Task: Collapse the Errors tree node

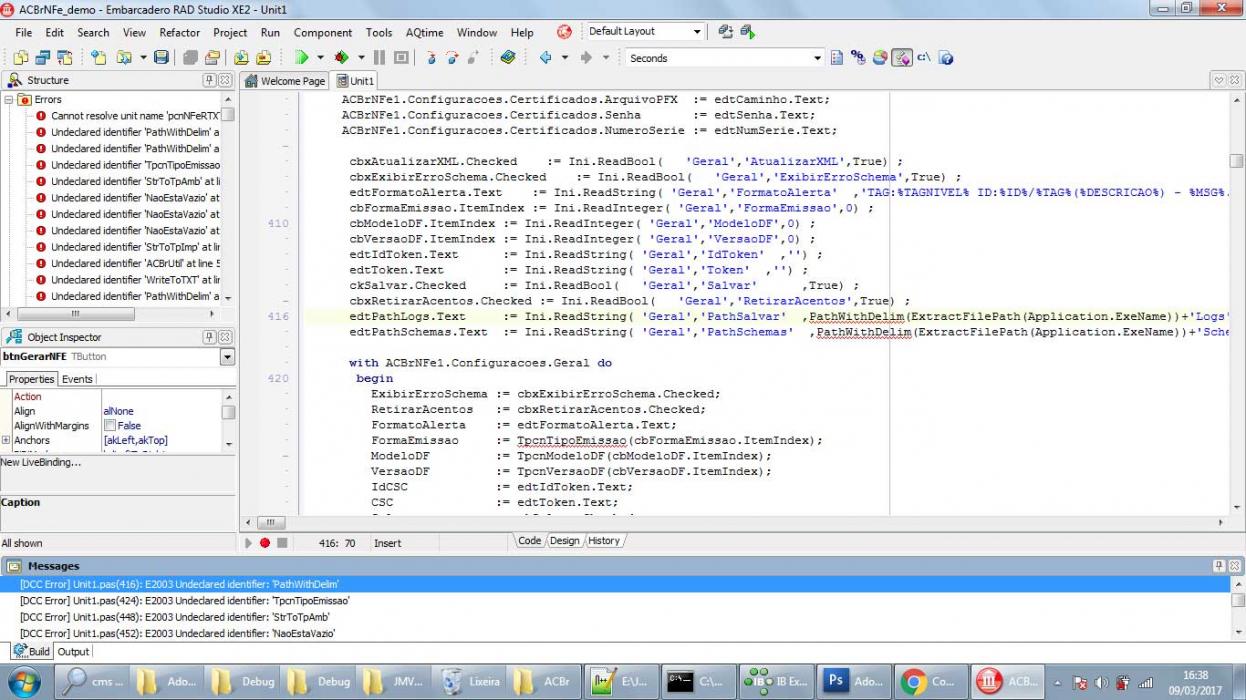Action: [x=9, y=100]
